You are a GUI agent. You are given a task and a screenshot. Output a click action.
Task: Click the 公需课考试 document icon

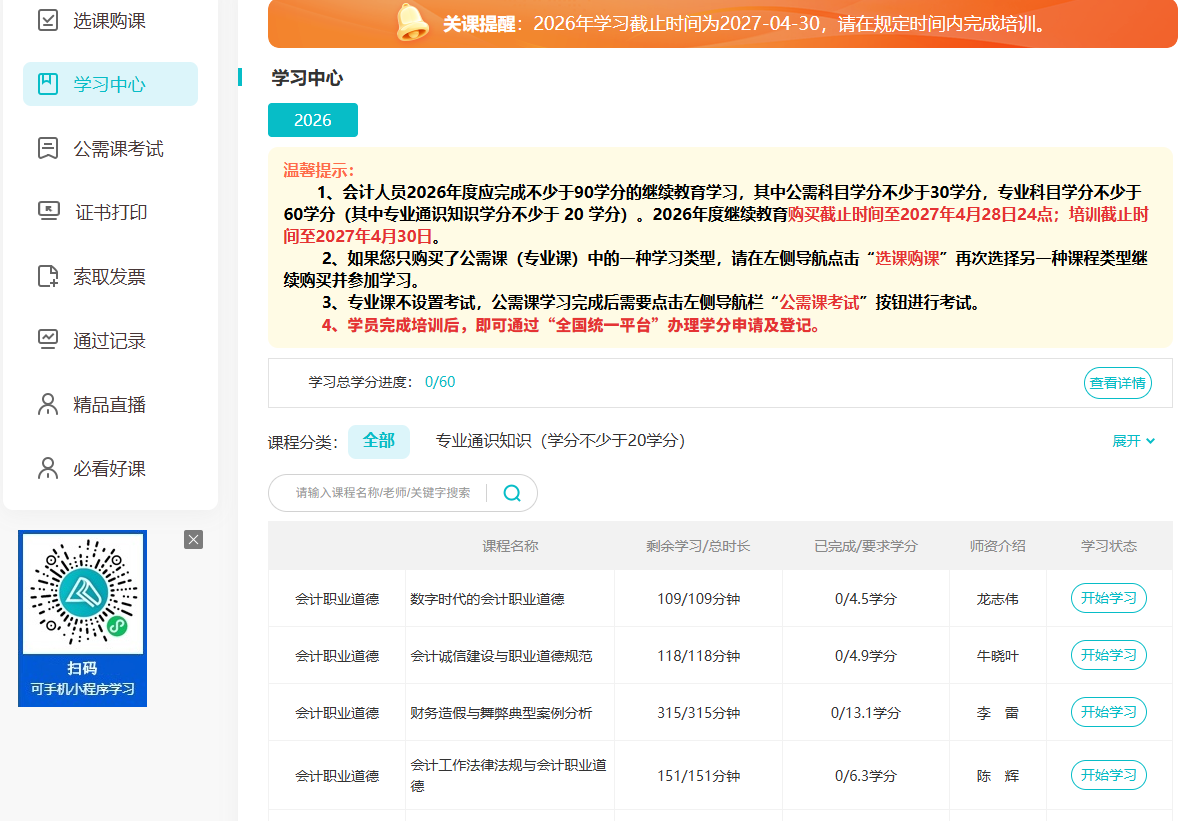click(x=48, y=148)
